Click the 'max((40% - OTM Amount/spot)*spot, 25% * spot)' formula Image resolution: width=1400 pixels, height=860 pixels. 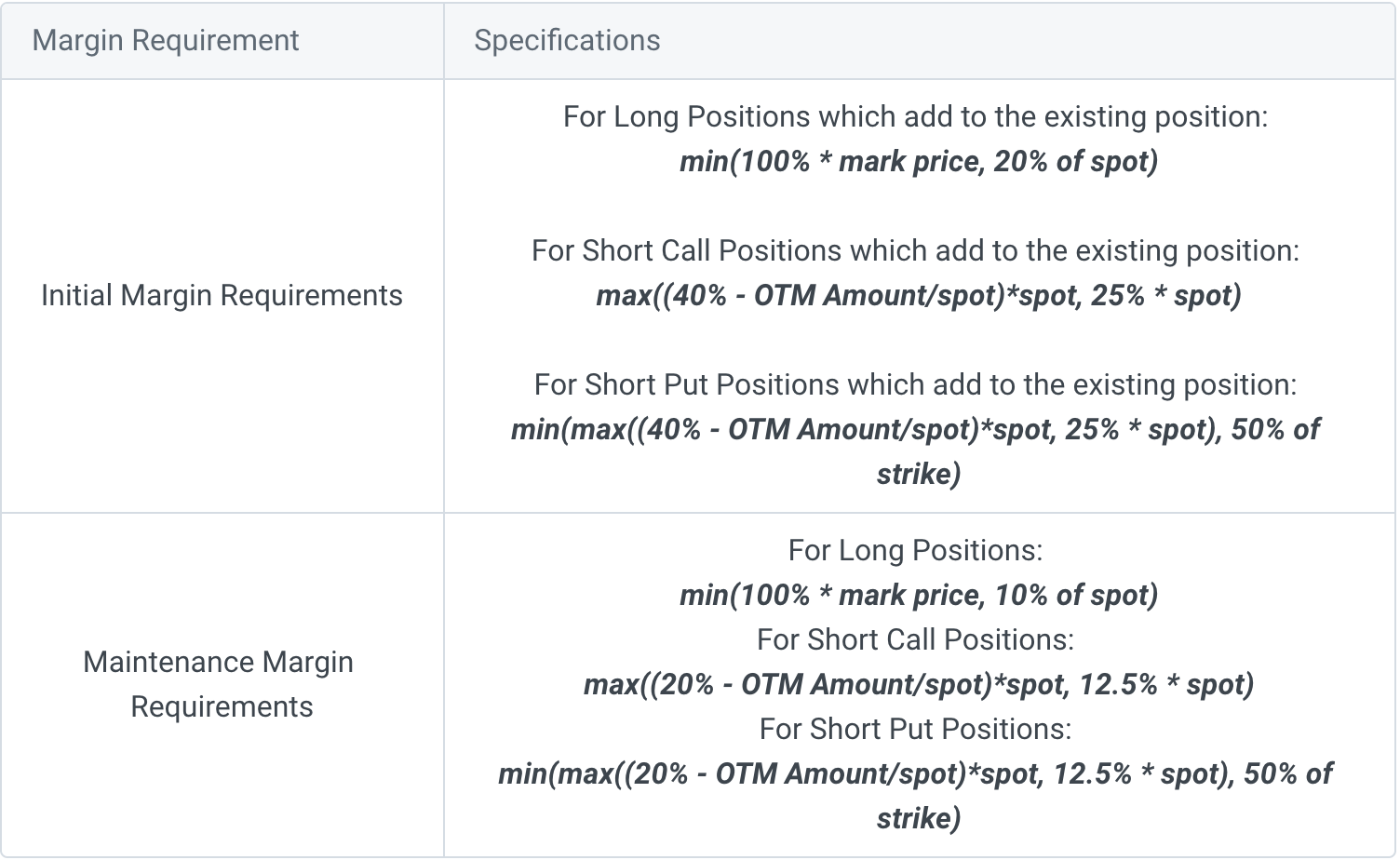tap(919, 296)
